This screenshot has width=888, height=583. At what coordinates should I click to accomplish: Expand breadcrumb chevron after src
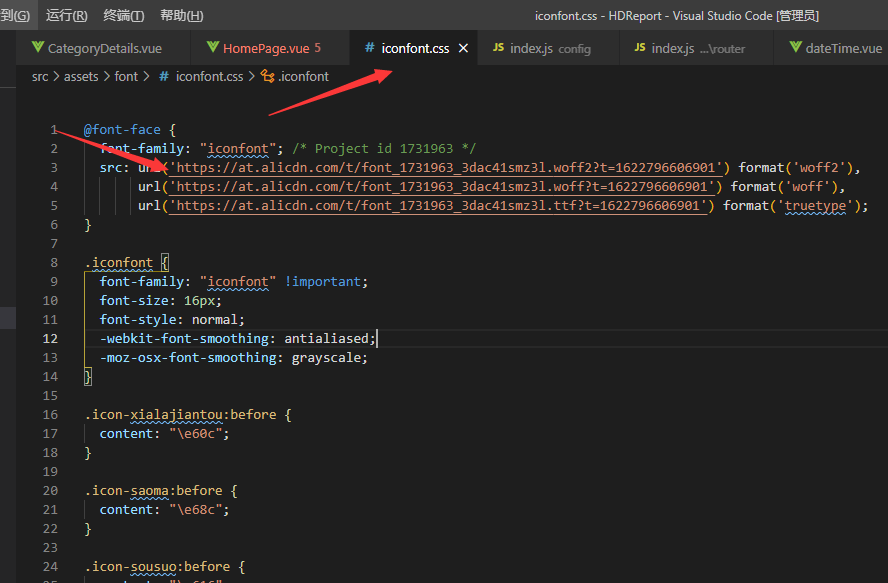(x=56, y=76)
